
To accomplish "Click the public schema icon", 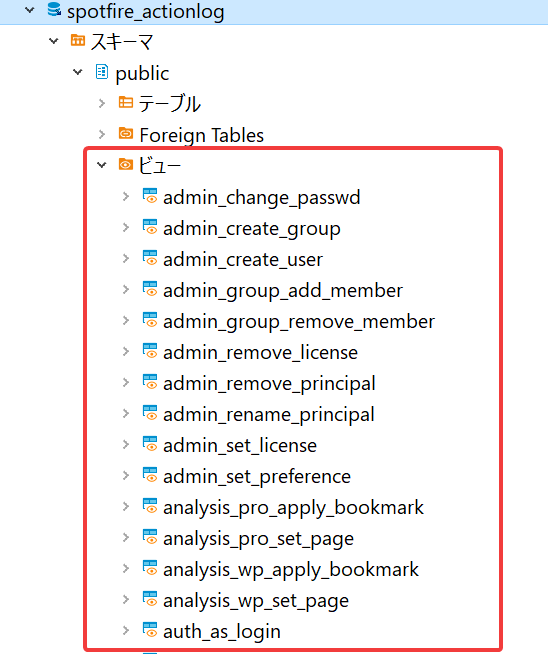I will point(102,72).
